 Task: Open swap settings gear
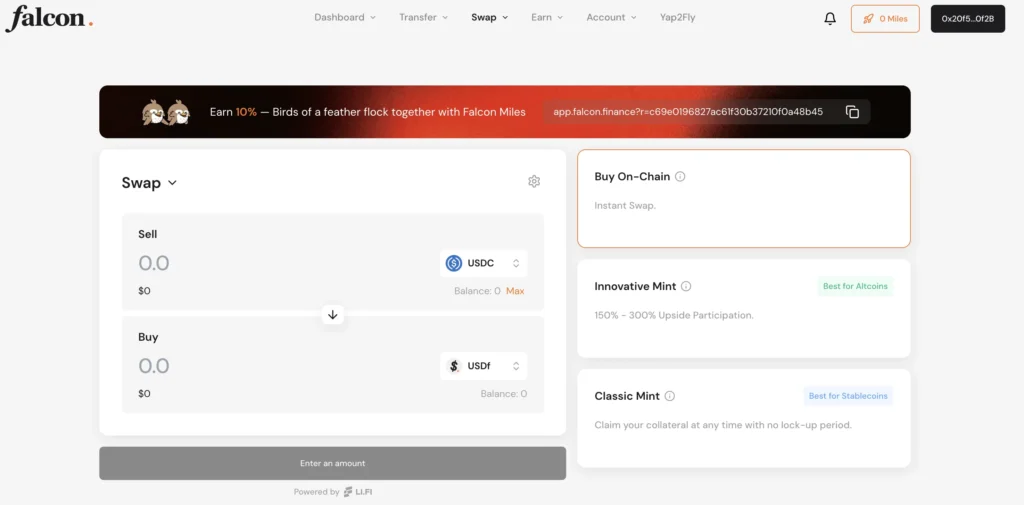pyautogui.click(x=534, y=182)
